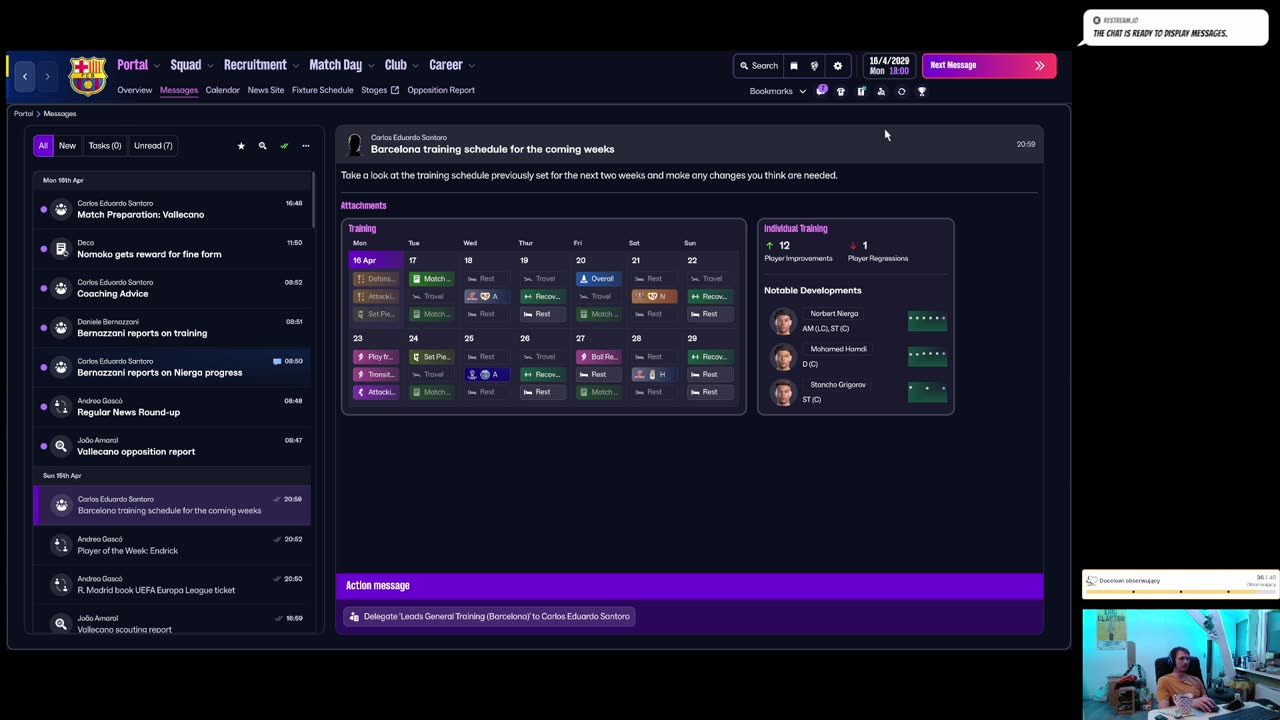Screen dimensions: 1280x720
Task: Click the external link icon beside Stages
Action: click(x=395, y=90)
